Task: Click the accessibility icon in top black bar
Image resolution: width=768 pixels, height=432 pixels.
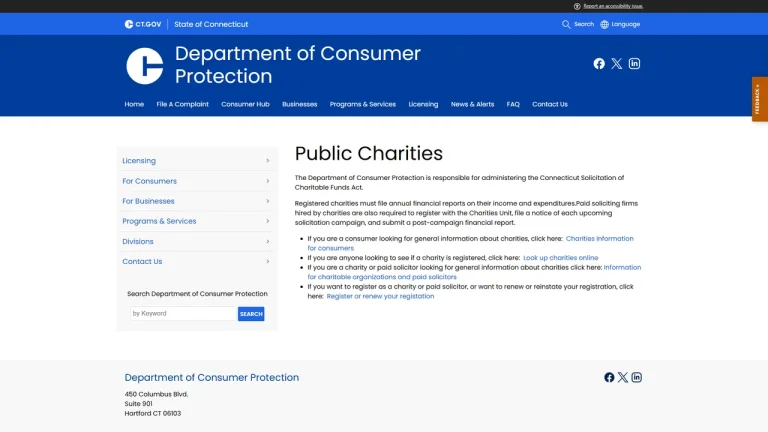Action: coord(577,6)
